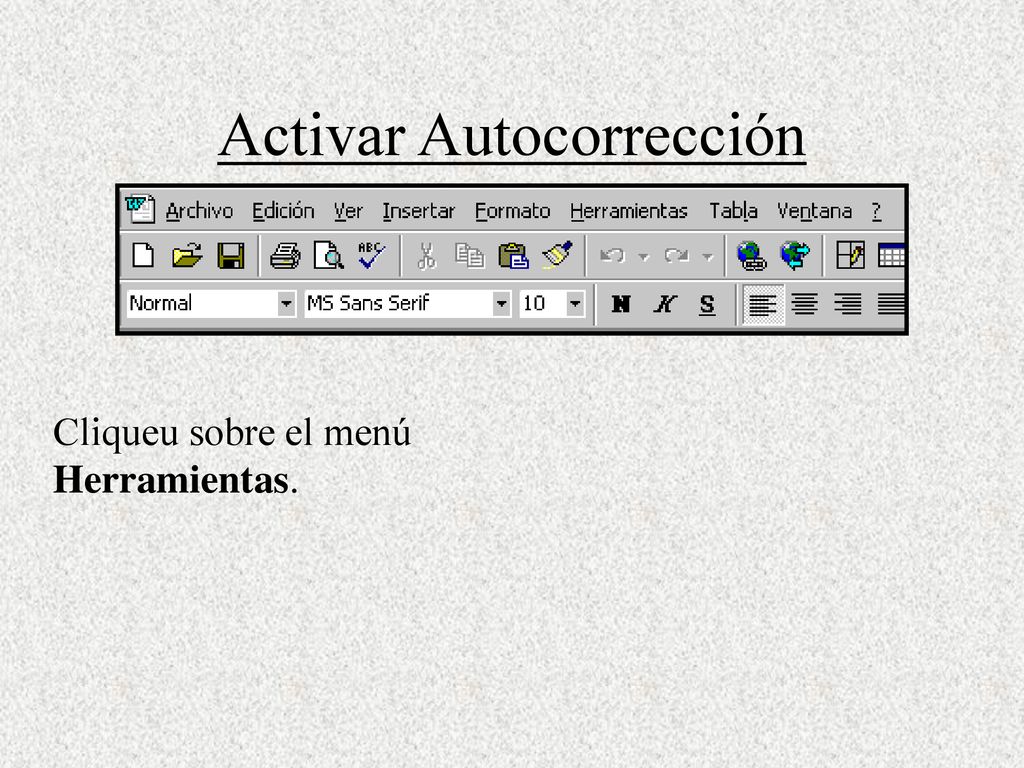Viewport: 1024px width, 768px height.
Task: Copy selection with the copy icon
Action: tap(470, 255)
